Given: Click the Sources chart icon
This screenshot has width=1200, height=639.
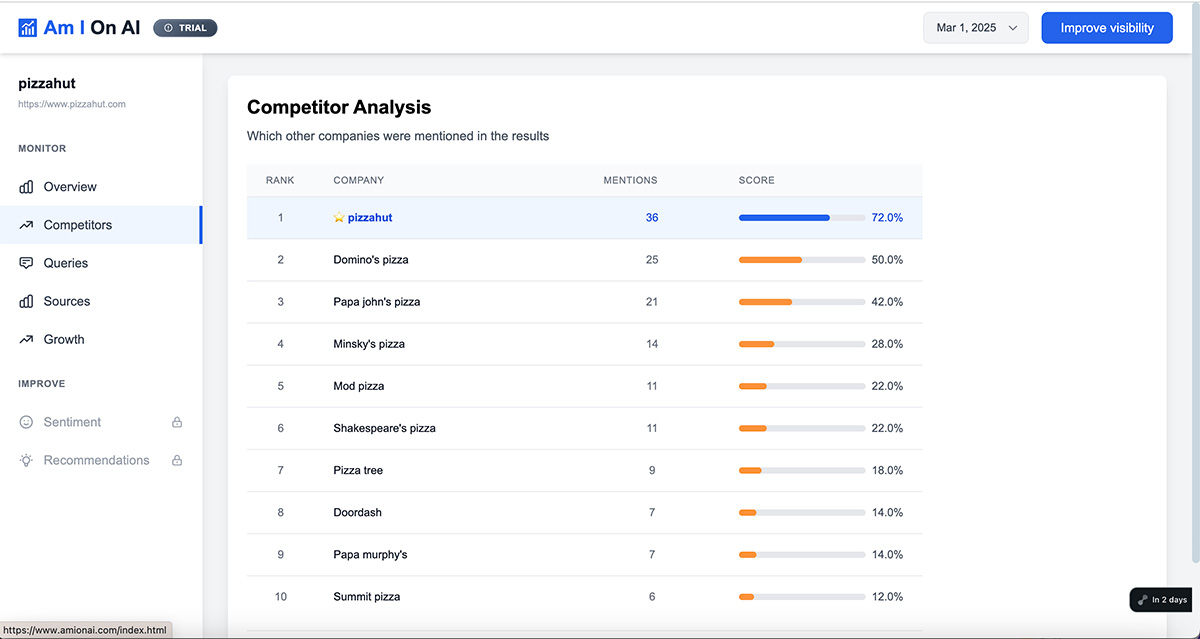Looking at the screenshot, I should 26,301.
